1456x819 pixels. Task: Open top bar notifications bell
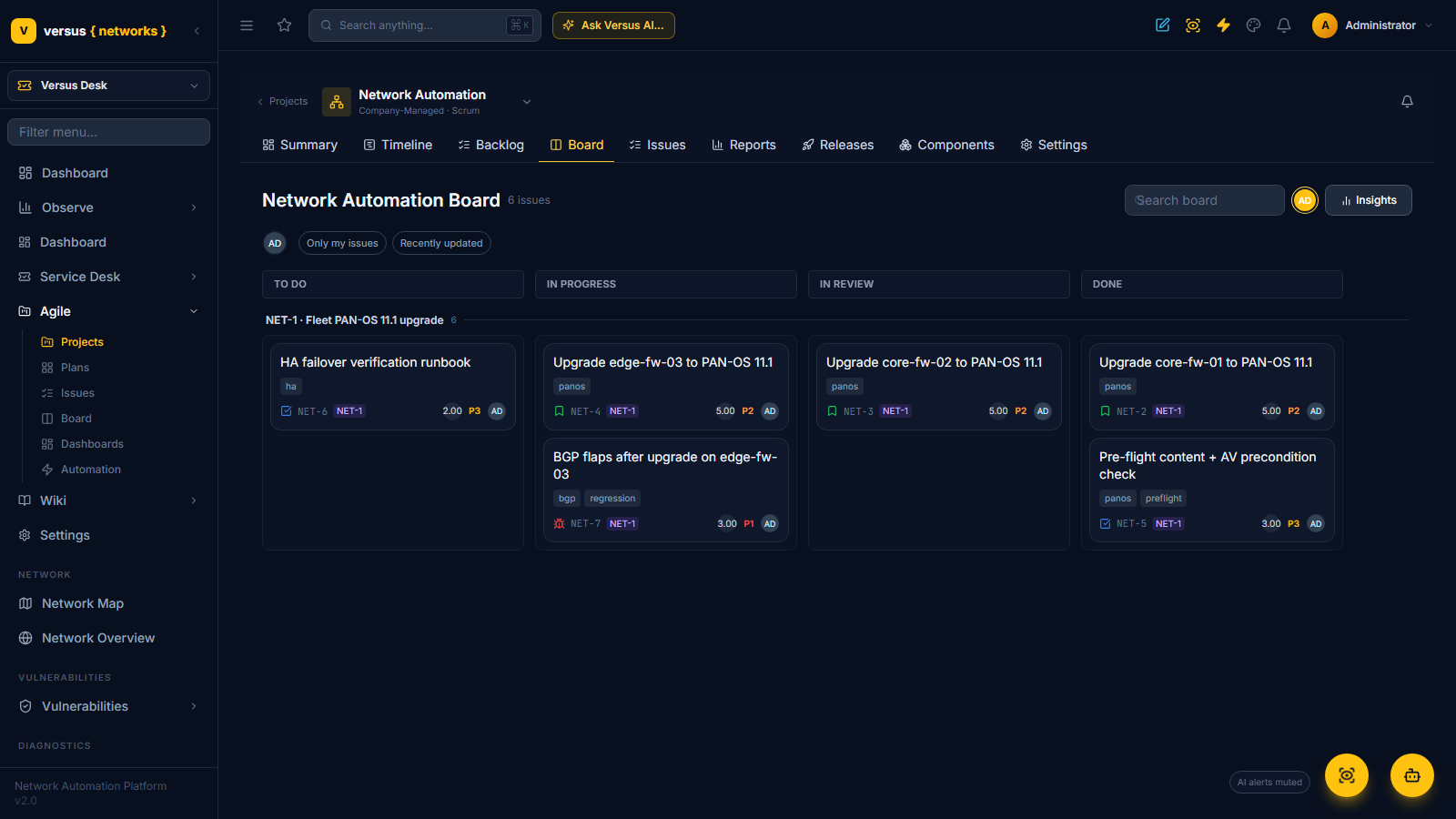pos(1284,25)
